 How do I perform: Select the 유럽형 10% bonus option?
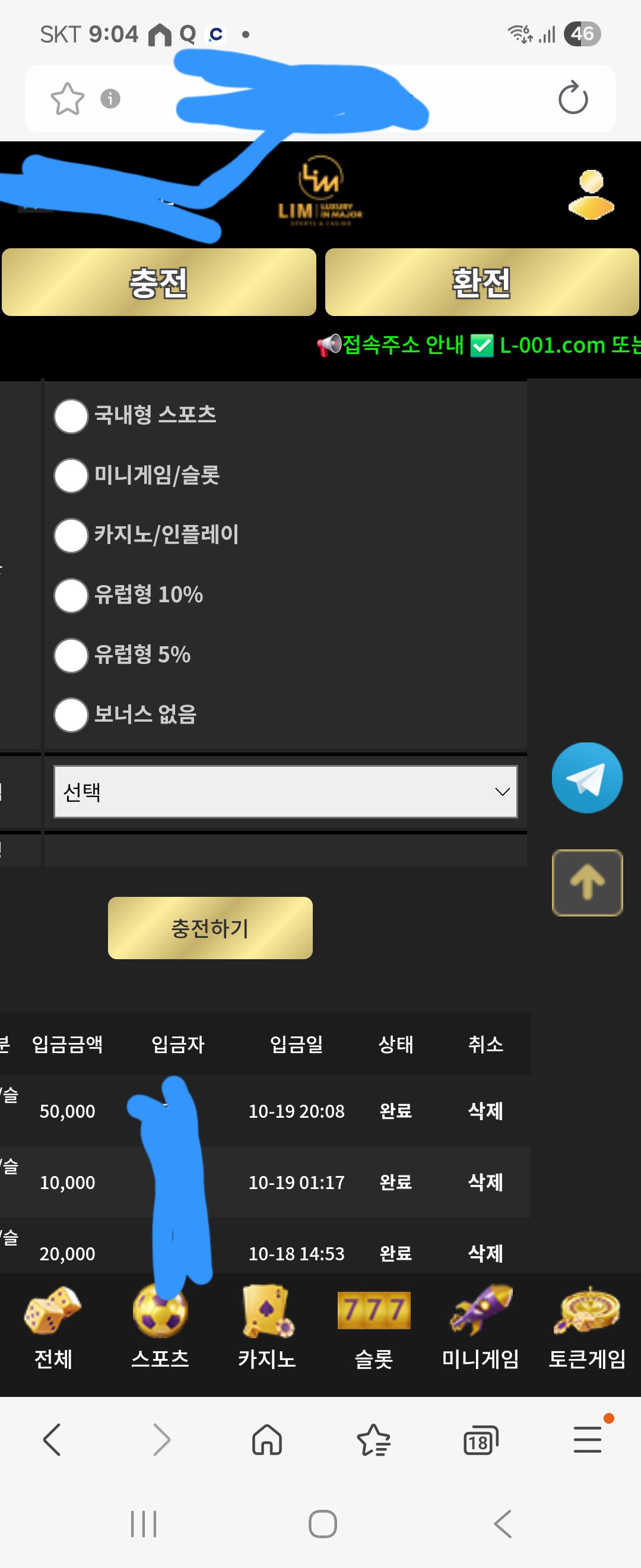pos(71,595)
